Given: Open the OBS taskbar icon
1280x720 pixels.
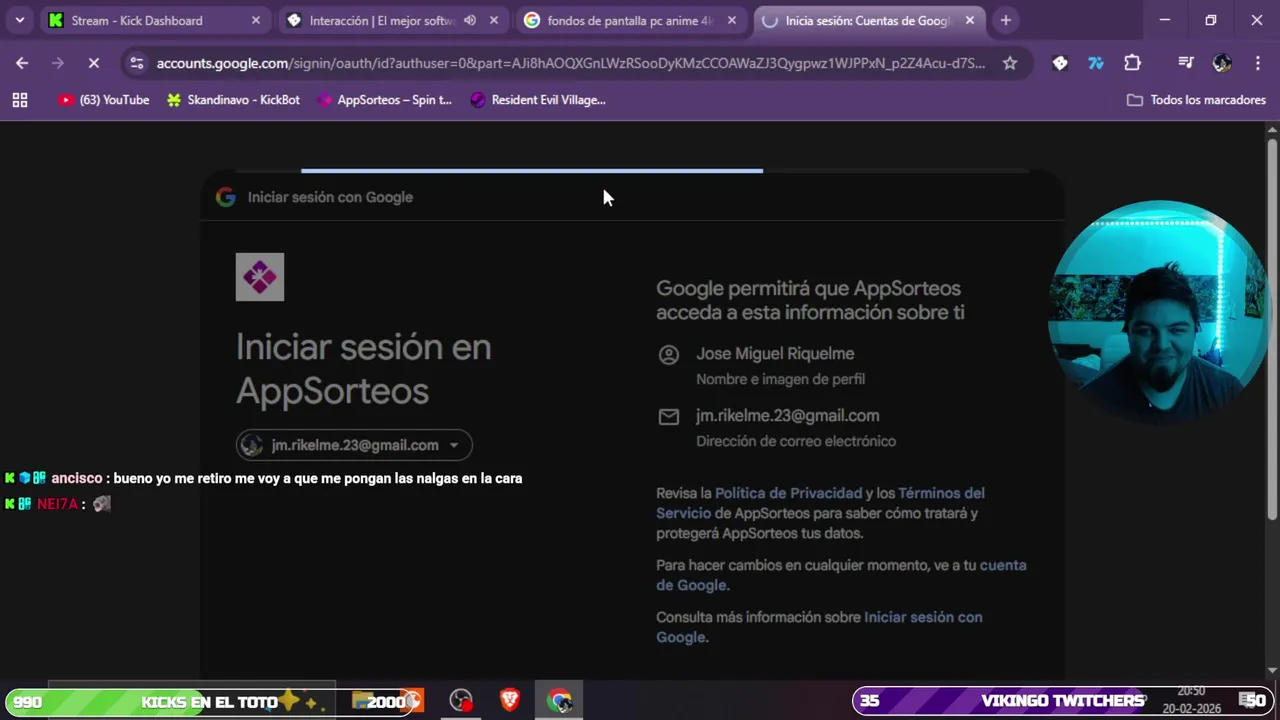Looking at the screenshot, I should point(461,701).
